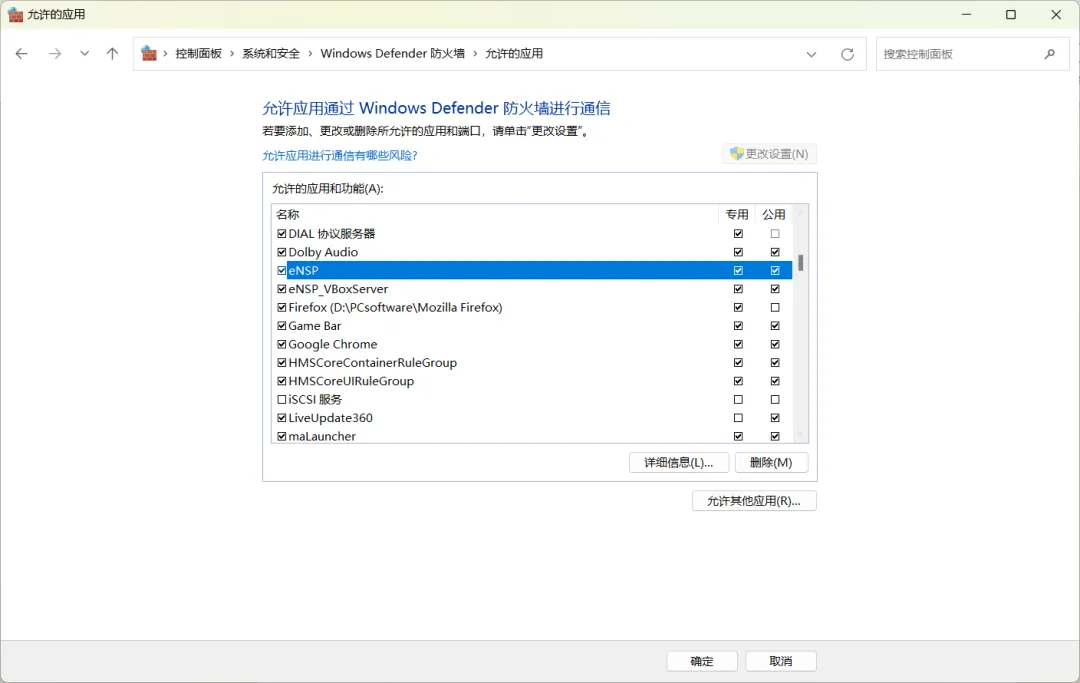Click the app list scrollbar thumb

pyautogui.click(x=800, y=263)
